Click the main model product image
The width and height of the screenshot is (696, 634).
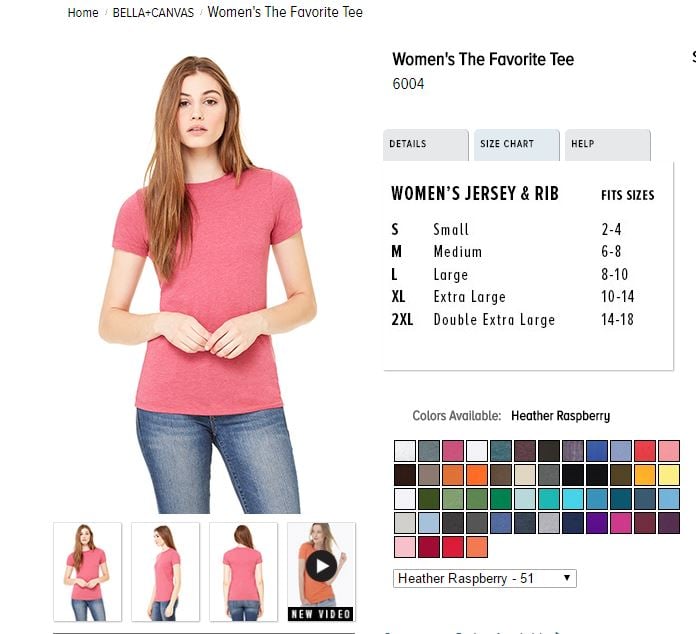point(208,284)
